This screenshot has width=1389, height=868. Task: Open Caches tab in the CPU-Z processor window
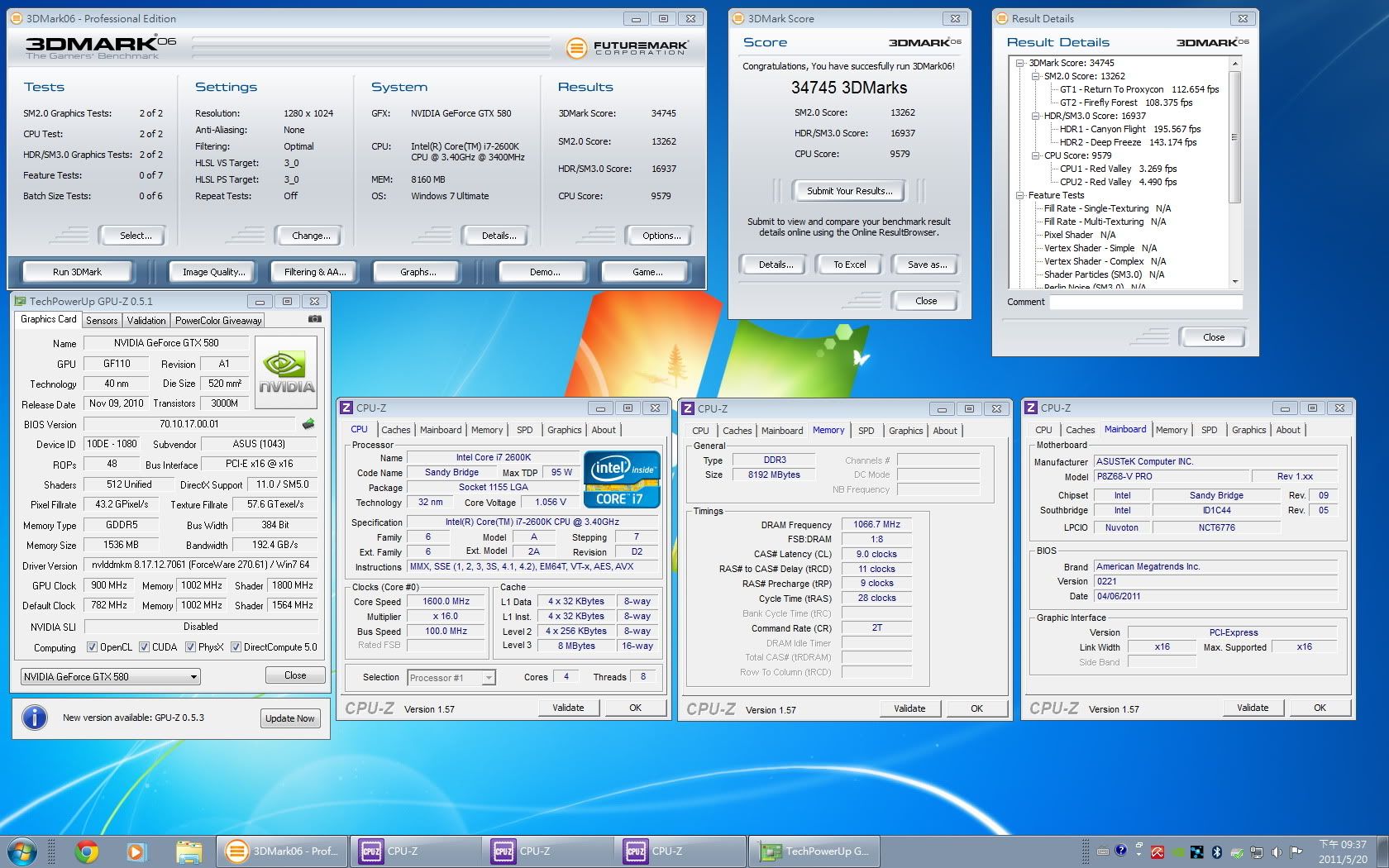click(x=395, y=430)
